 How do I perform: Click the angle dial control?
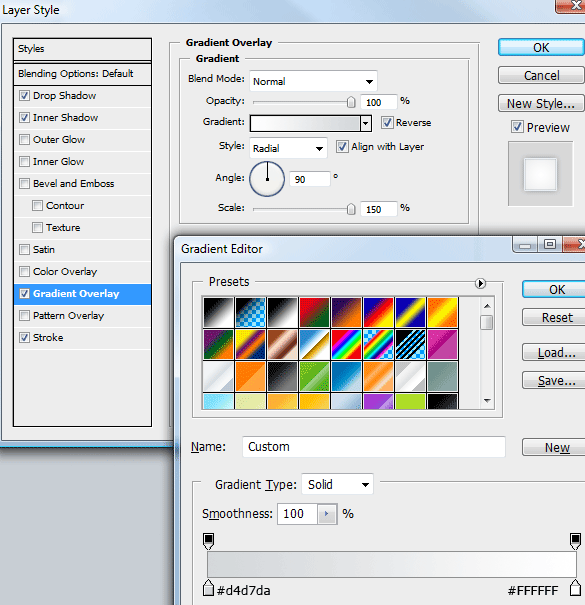[267, 179]
